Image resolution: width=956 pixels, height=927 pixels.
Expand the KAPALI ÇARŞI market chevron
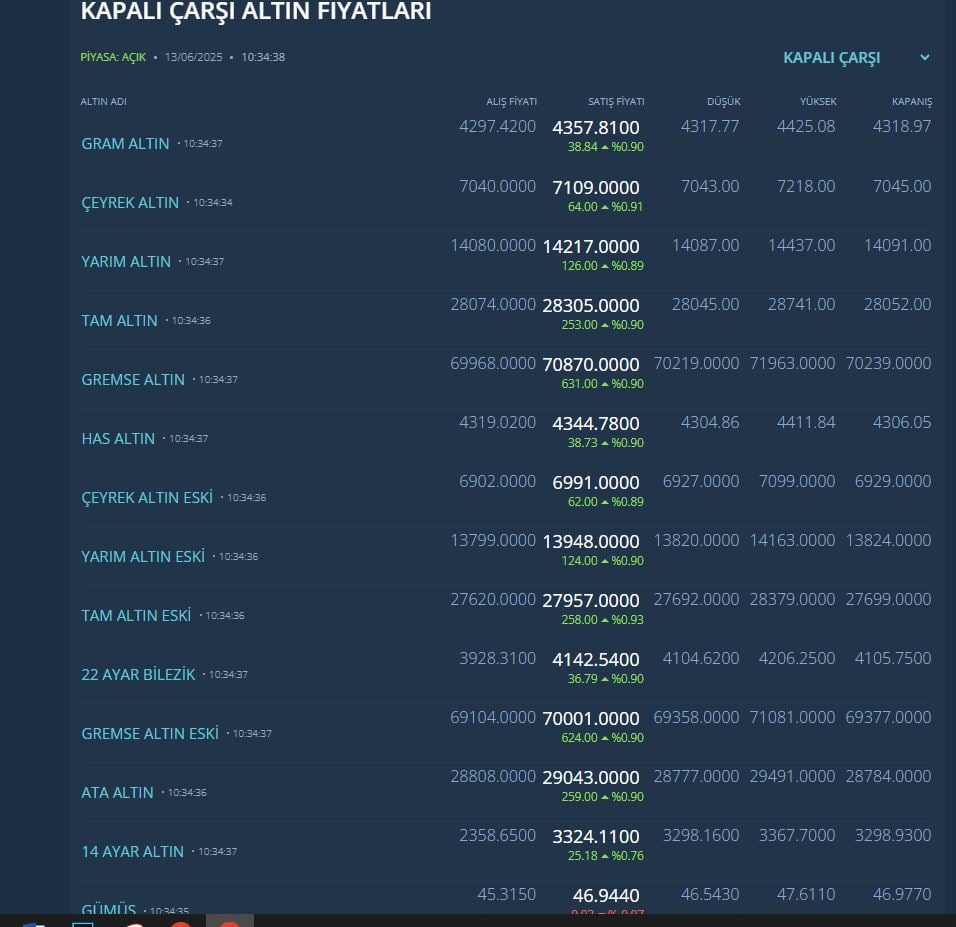pos(925,57)
